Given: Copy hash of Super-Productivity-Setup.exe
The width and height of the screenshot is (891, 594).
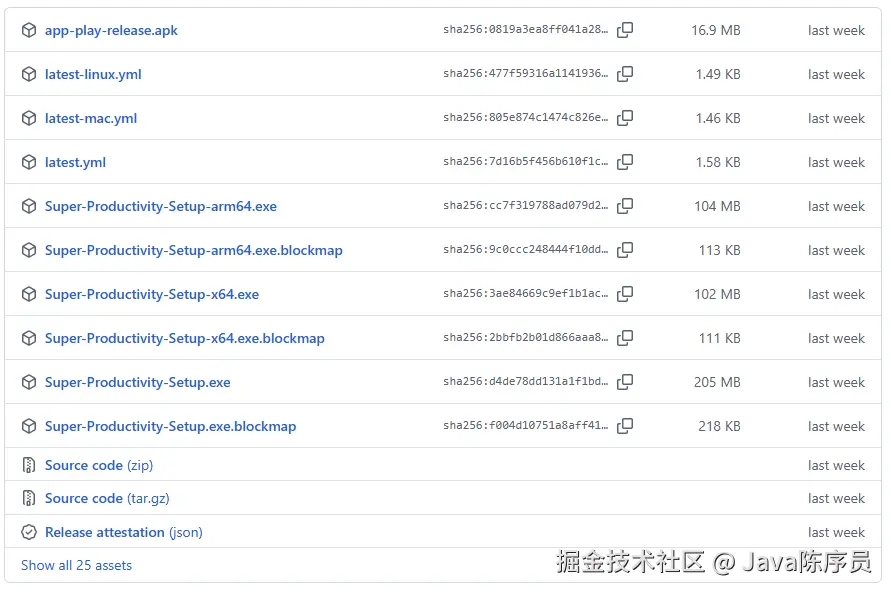Looking at the screenshot, I should (625, 382).
